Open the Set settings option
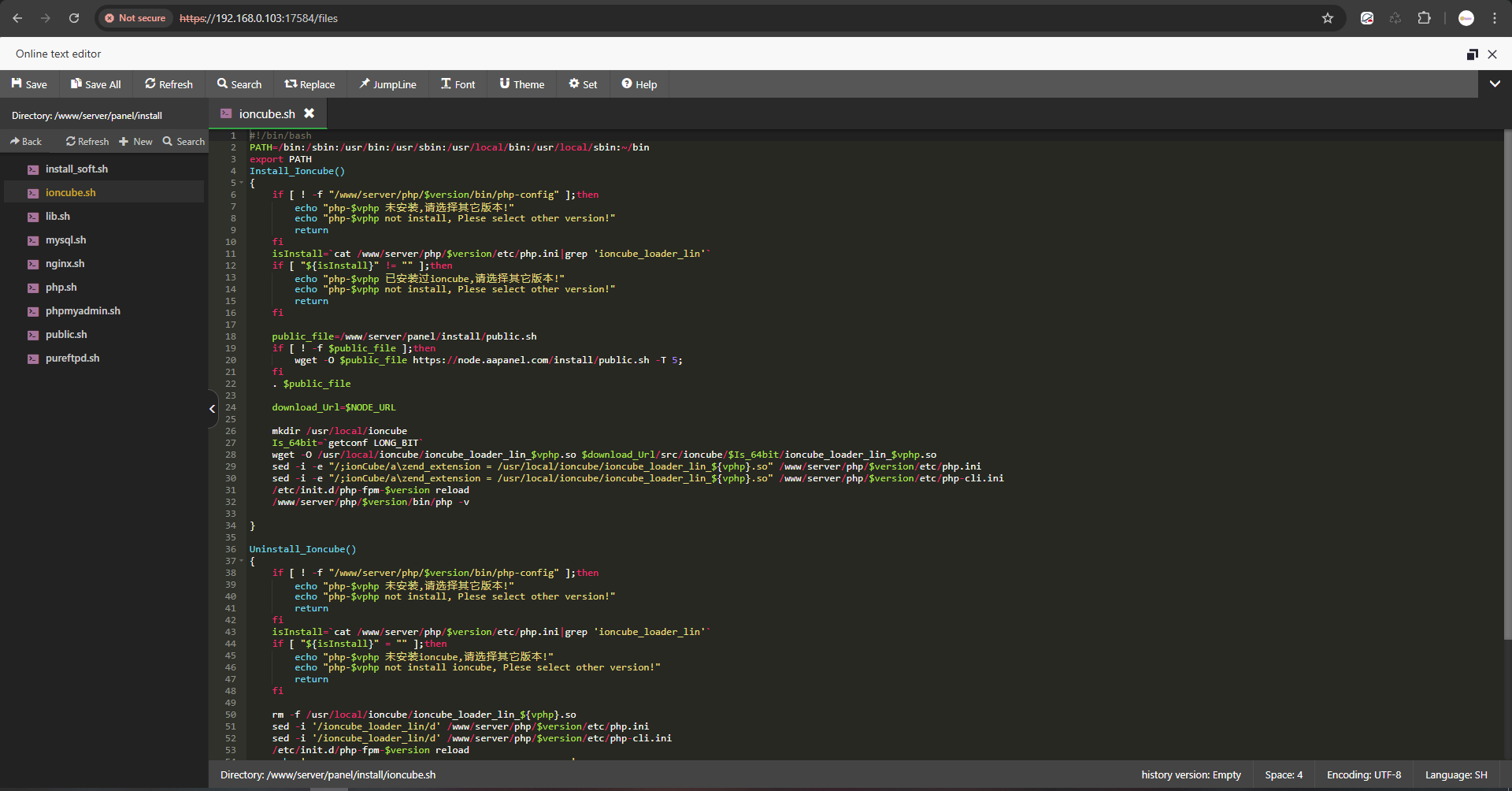 coord(583,84)
